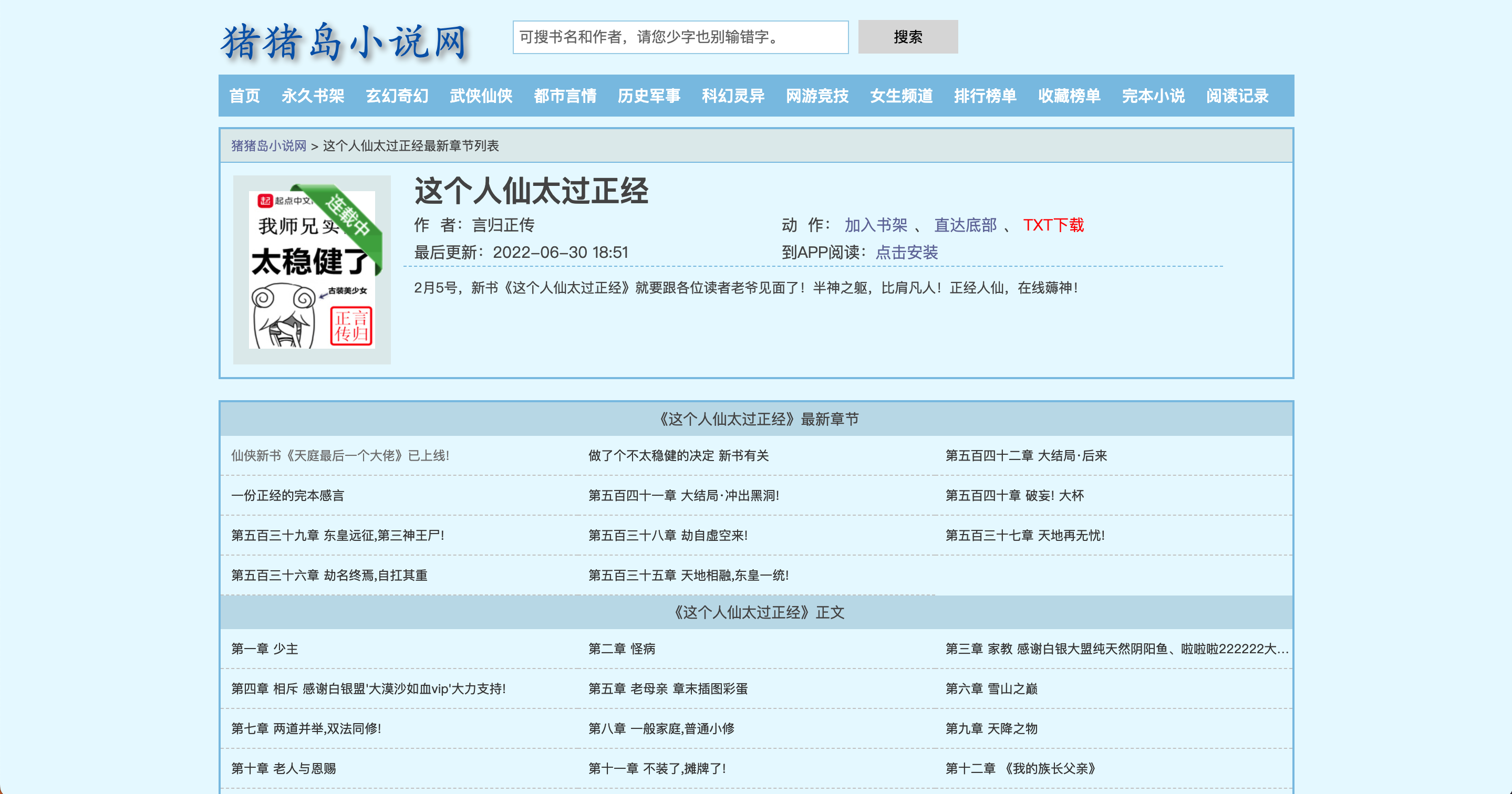Jump using the 直达底部 link
This screenshot has width=1512, height=794.
click(x=965, y=225)
